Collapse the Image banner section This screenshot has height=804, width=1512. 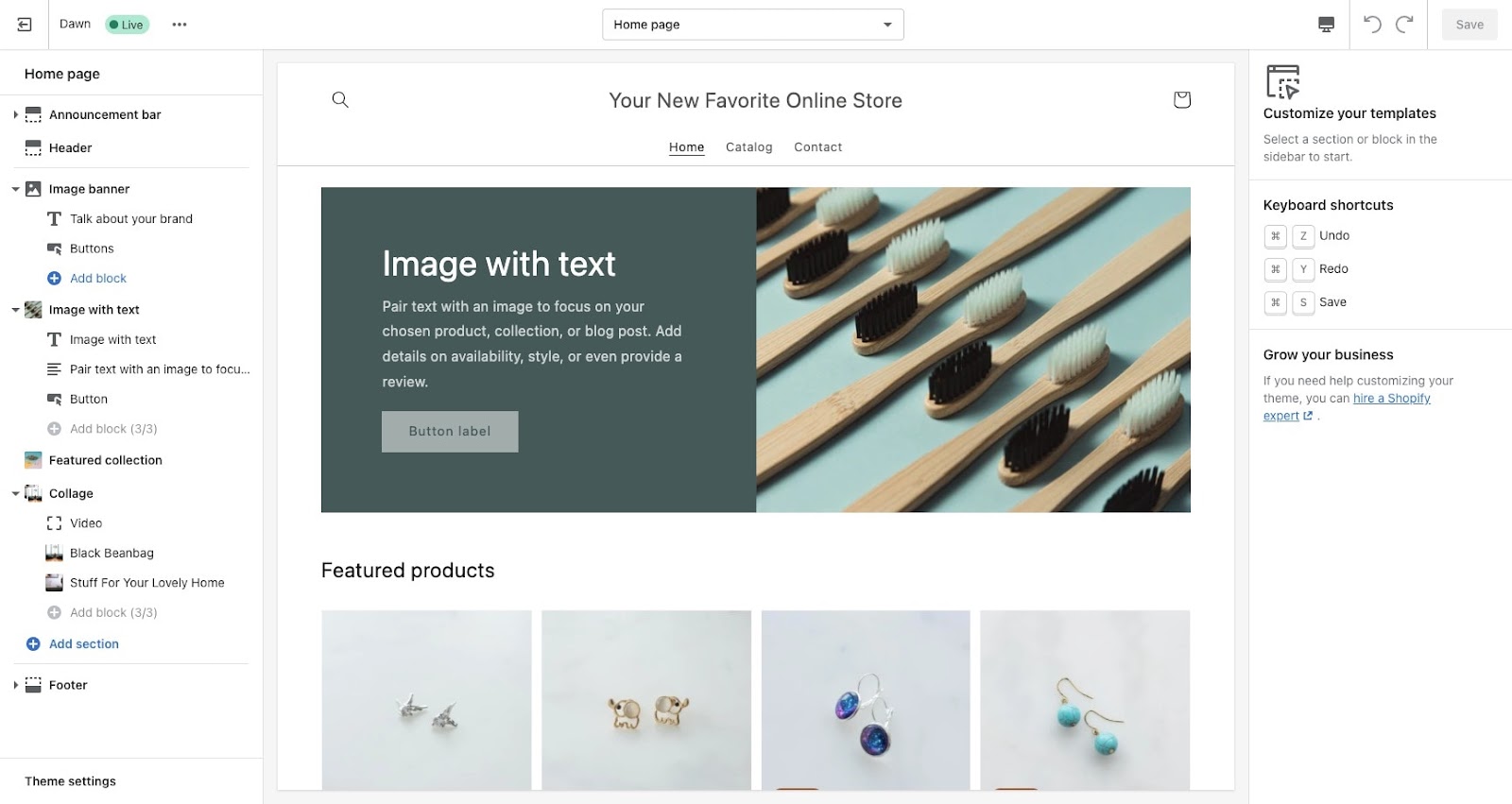[15, 188]
